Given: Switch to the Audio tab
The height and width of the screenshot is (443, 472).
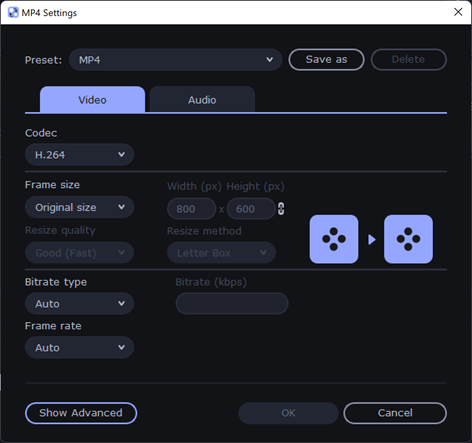Looking at the screenshot, I should click(x=202, y=99).
